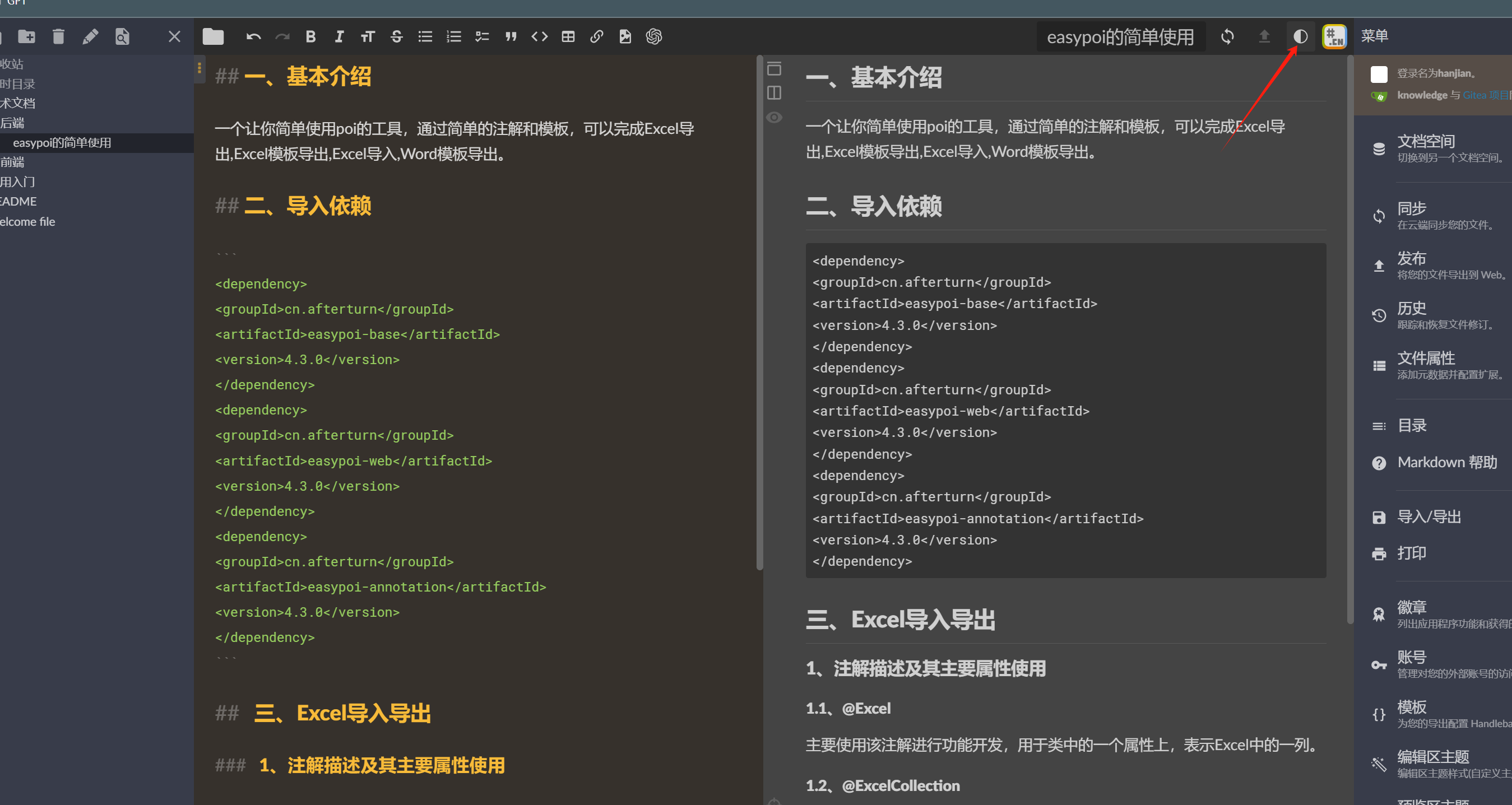Insert a table using toolbar icon
Image resolution: width=1512 pixels, height=805 pixels.
coord(568,37)
